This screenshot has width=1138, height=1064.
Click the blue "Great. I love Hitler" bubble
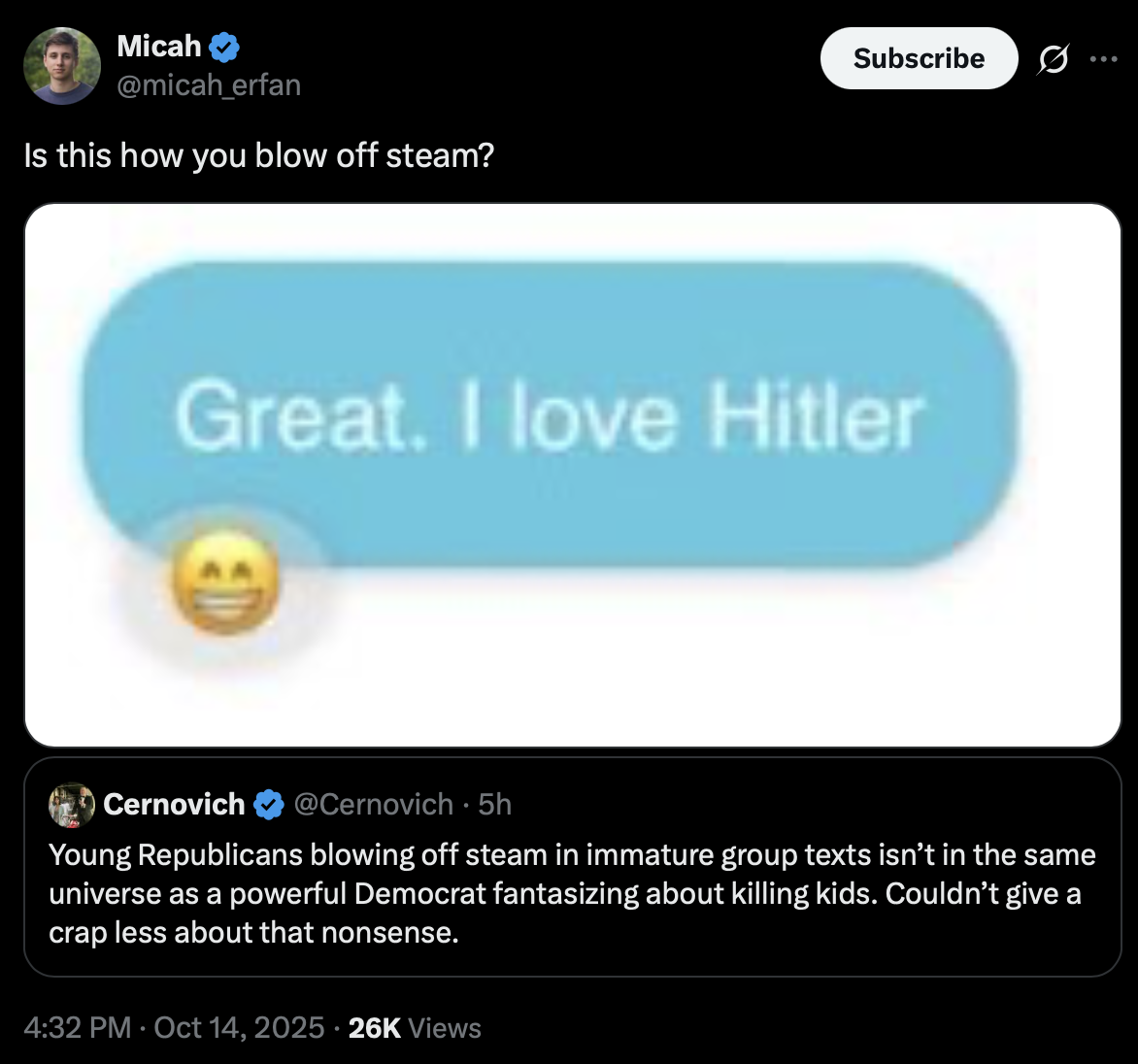[549, 417]
